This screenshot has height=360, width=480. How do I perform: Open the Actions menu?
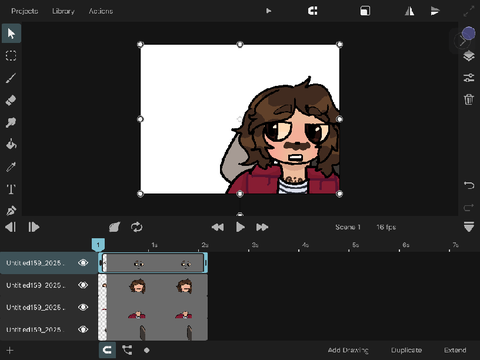click(x=101, y=11)
